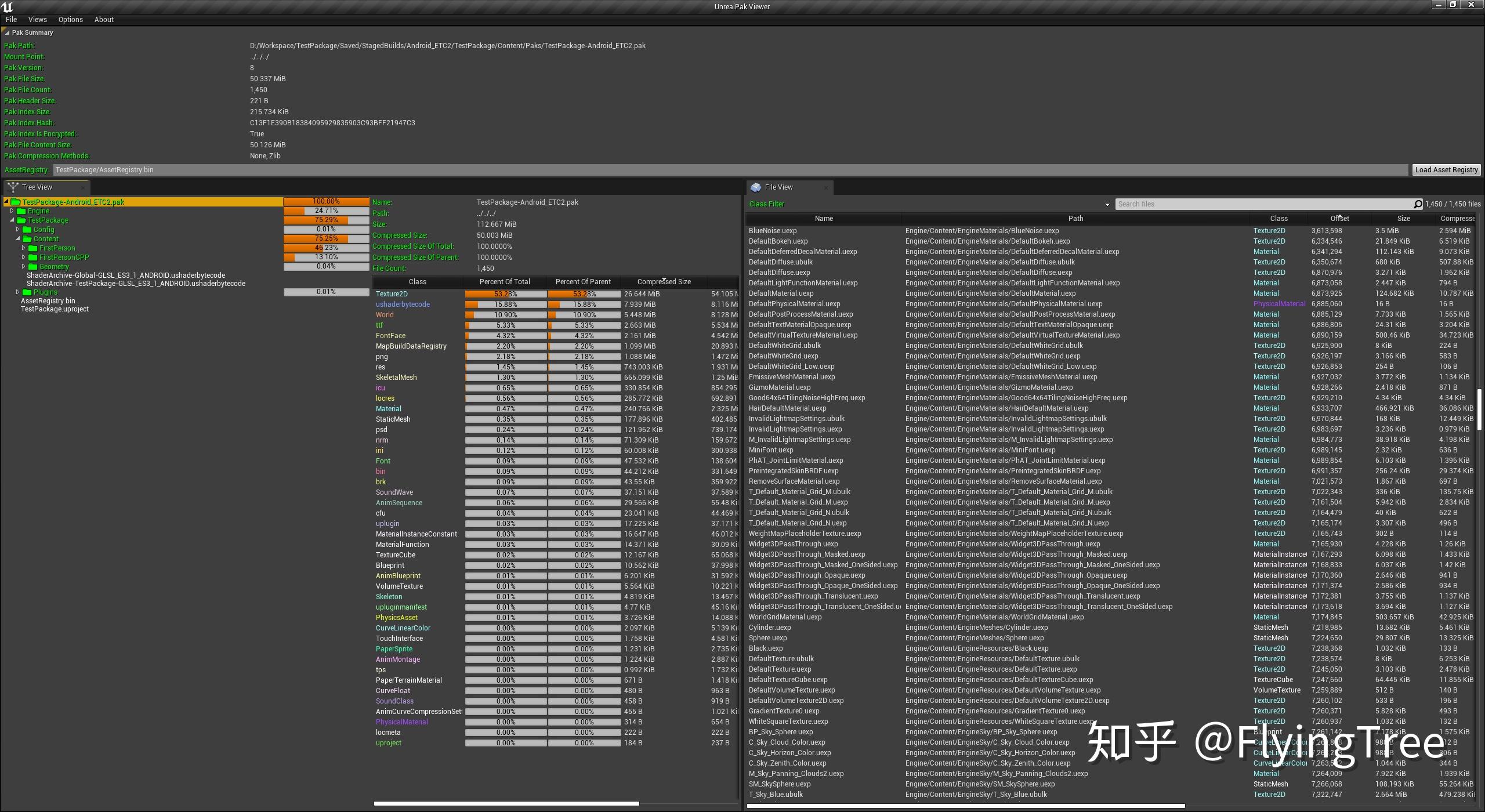Open the Views menu

click(37, 19)
